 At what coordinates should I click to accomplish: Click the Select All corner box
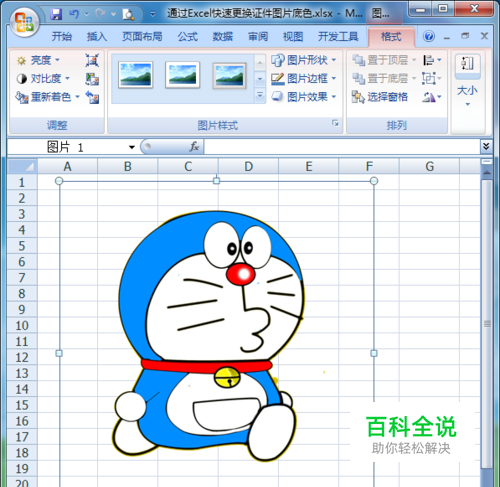pos(22,166)
